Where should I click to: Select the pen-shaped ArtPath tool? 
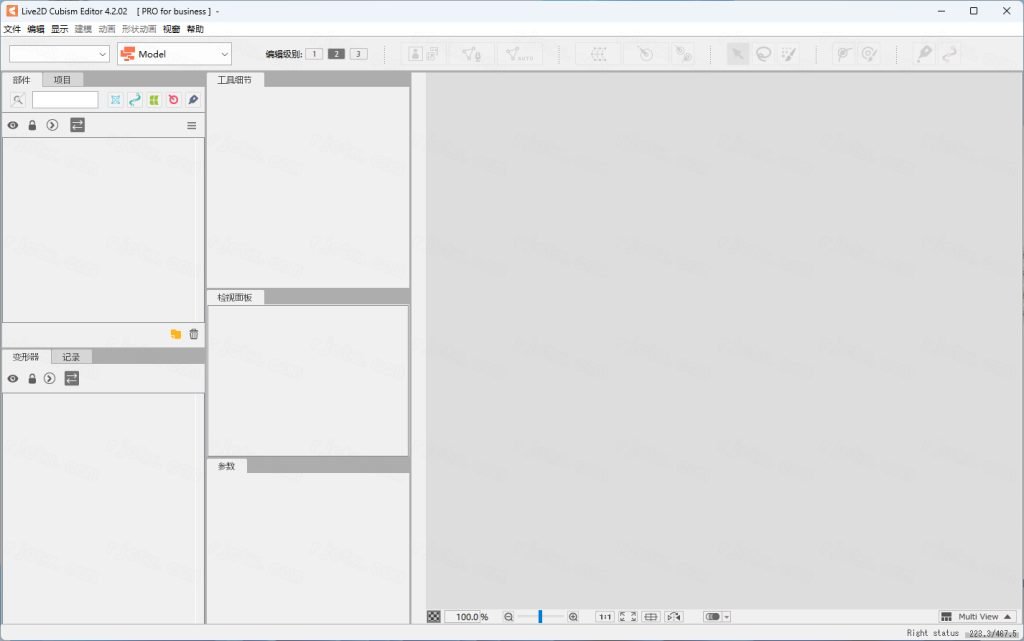point(924,54)
